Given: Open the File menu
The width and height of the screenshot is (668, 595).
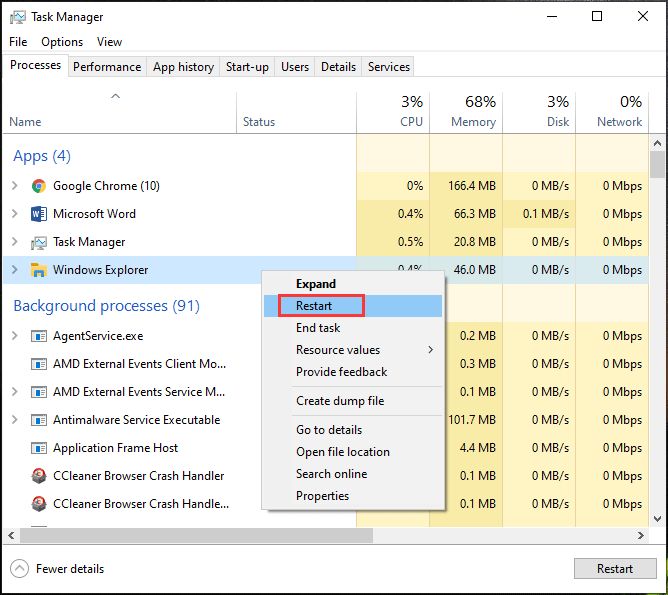Looking at the screenshot, I should pos(18,42).
